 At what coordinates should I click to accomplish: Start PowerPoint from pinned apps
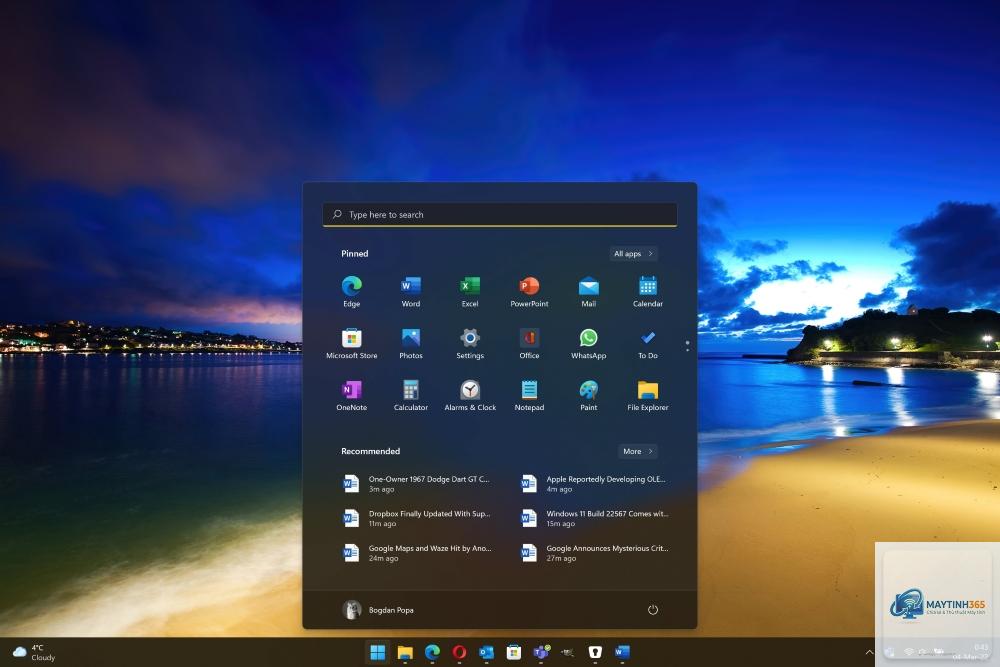(529, 291)
